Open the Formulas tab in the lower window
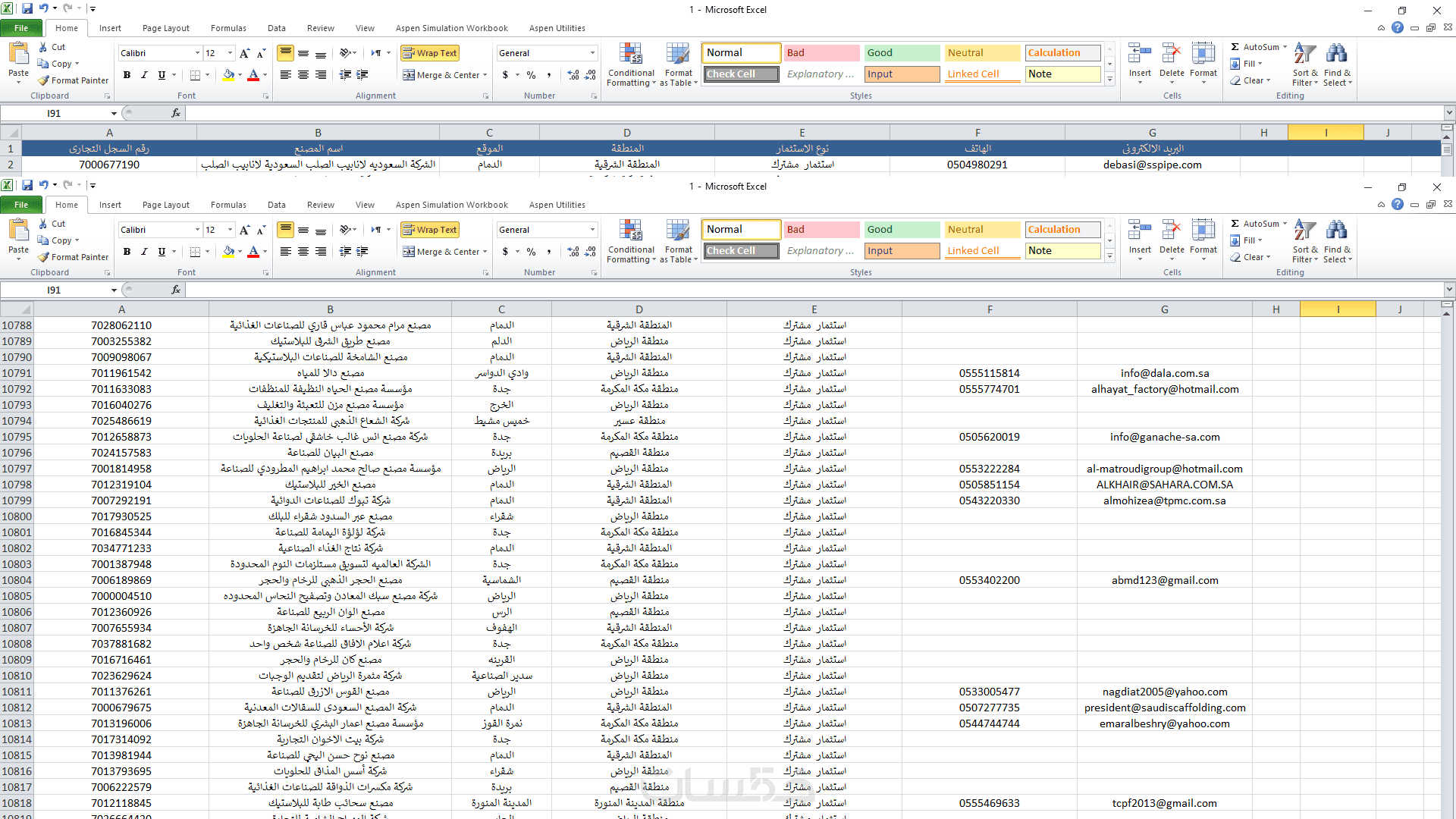Viewport: 1456px width, 819px height. 228,205
